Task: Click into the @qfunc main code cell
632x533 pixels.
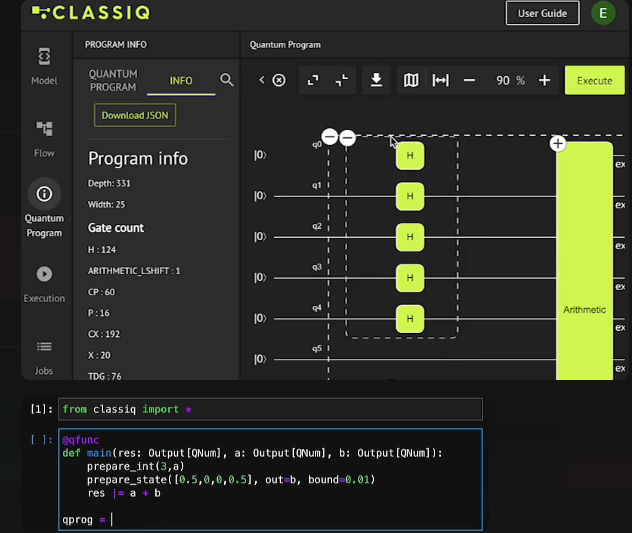Action: tap(270, 479)
